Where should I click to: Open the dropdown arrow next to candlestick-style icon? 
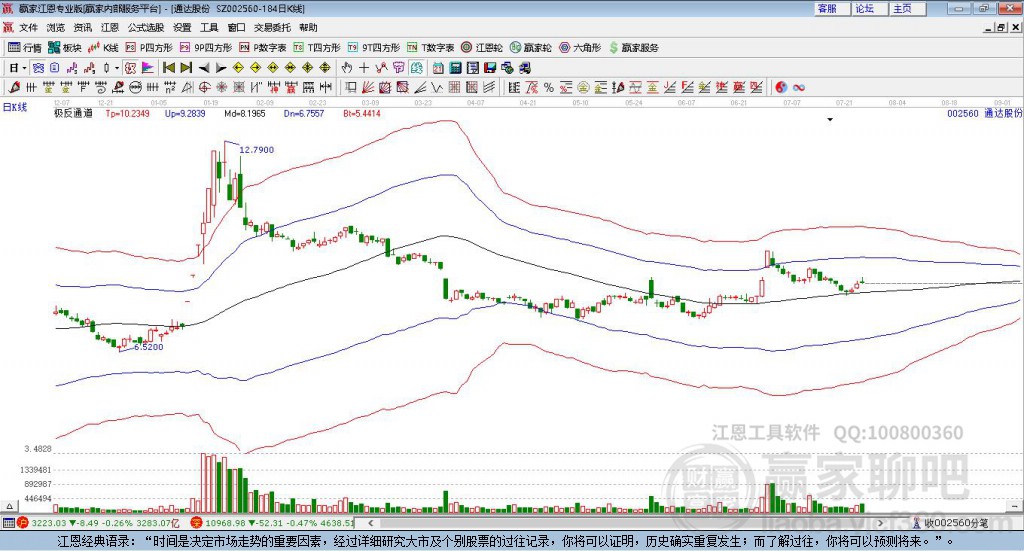click(x=117, y=68)
